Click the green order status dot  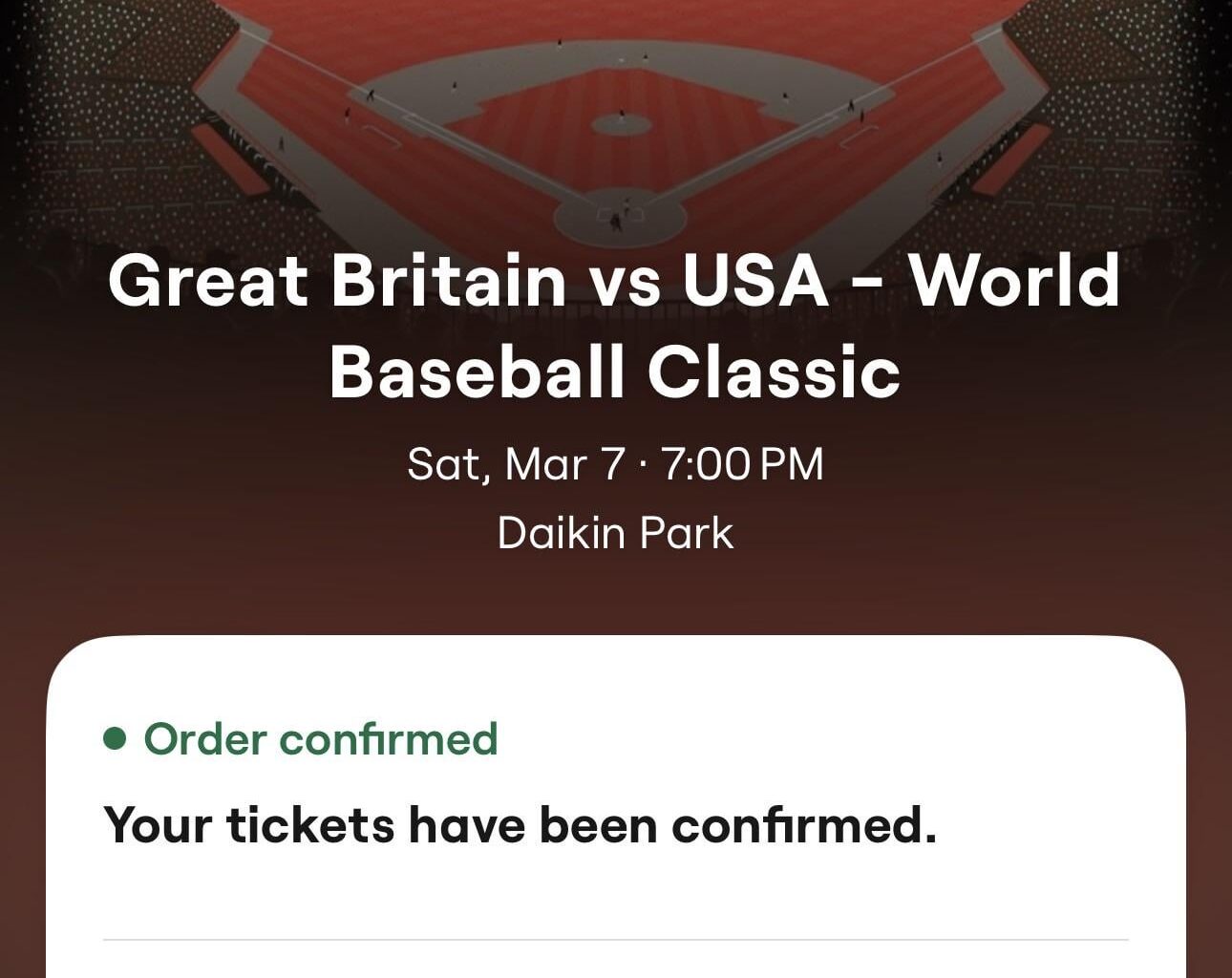(115, 739)
